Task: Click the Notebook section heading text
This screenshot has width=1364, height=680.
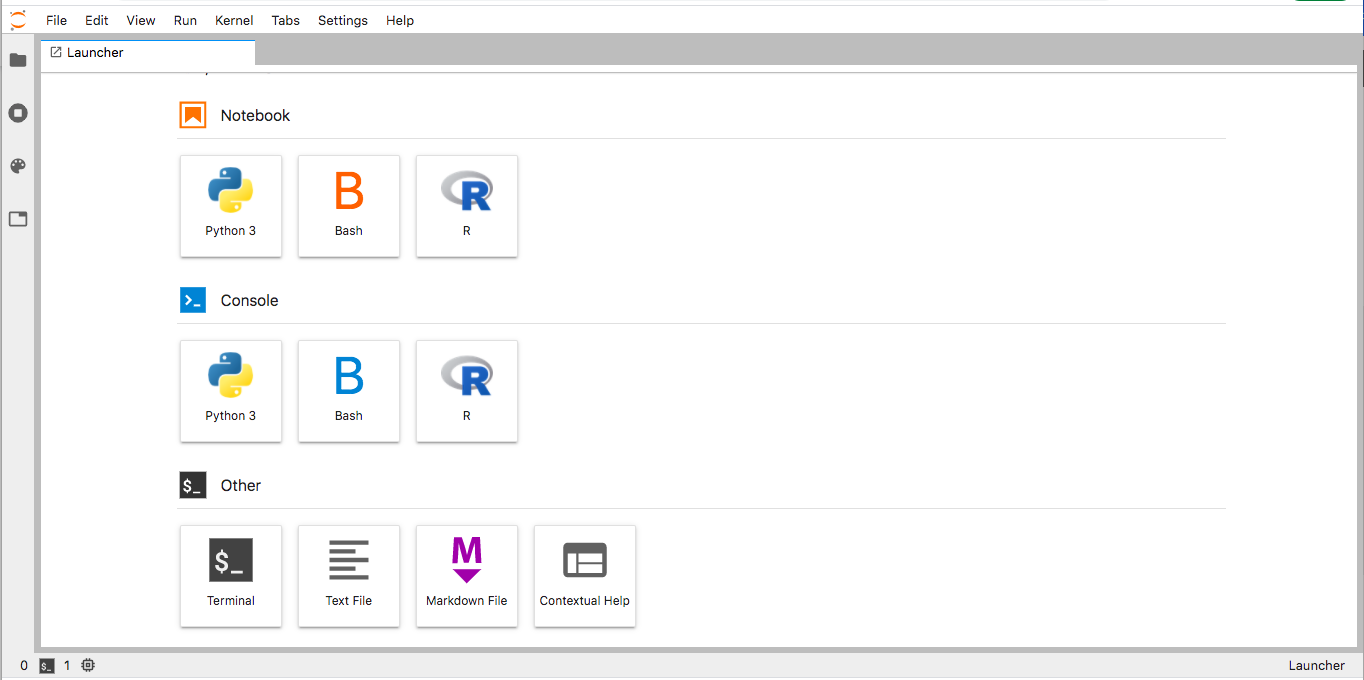Action: pyautogui.click(x=255, y=115)
